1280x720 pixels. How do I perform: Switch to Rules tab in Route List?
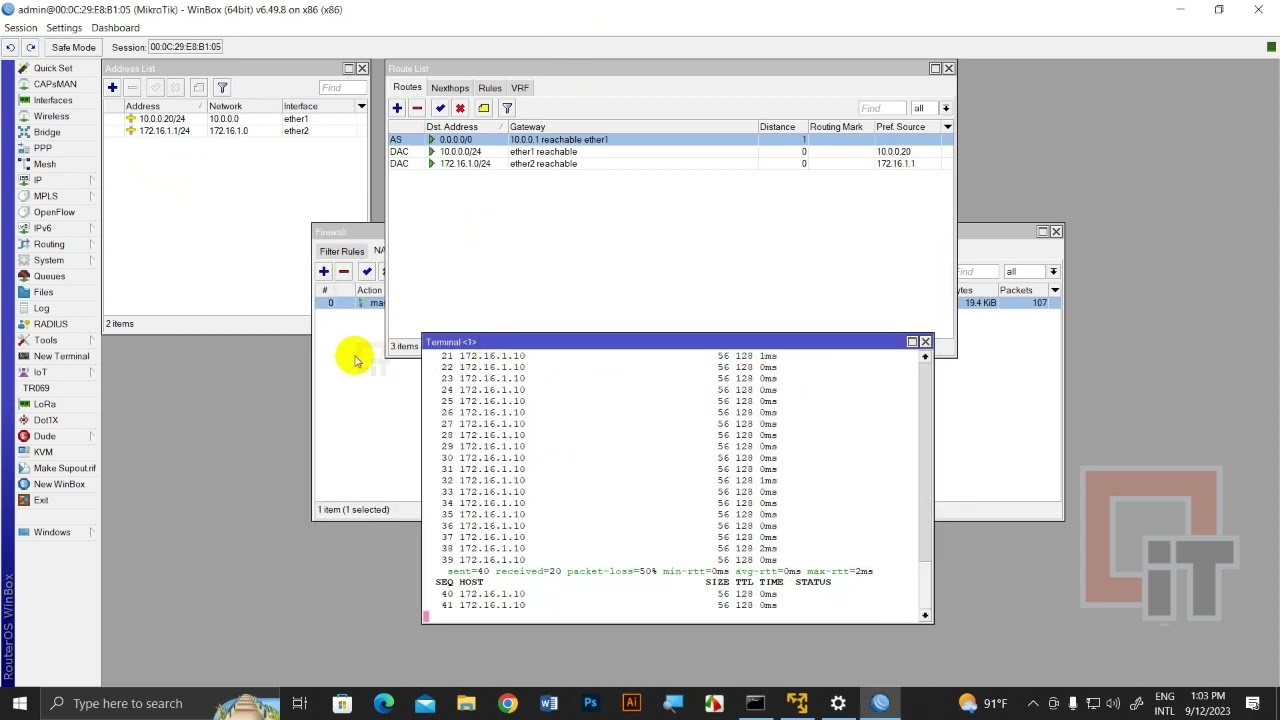point(489,88)
